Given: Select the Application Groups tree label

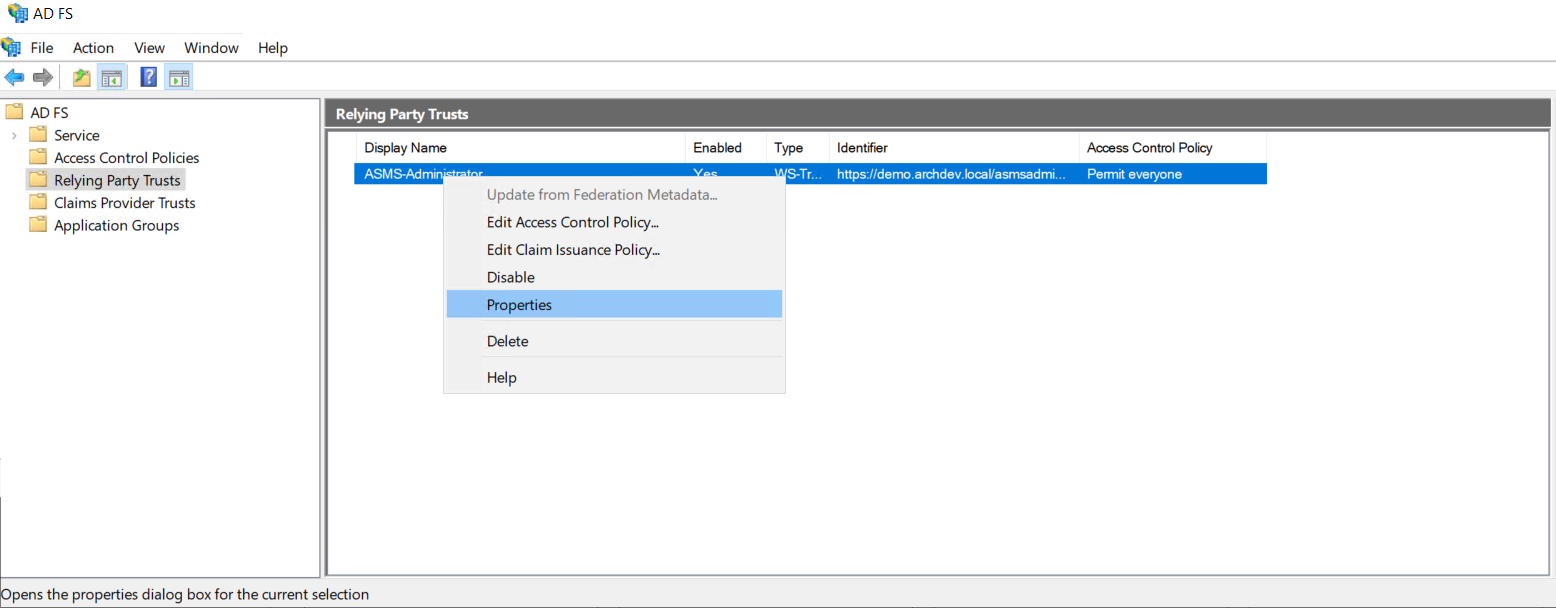Looking at the screenshot, I should 117,225.
